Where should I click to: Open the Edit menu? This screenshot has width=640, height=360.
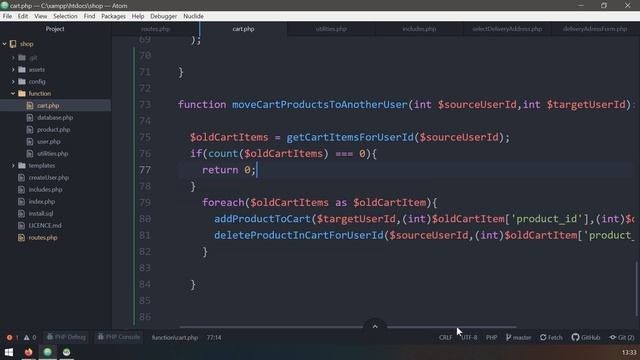[23, 16]
